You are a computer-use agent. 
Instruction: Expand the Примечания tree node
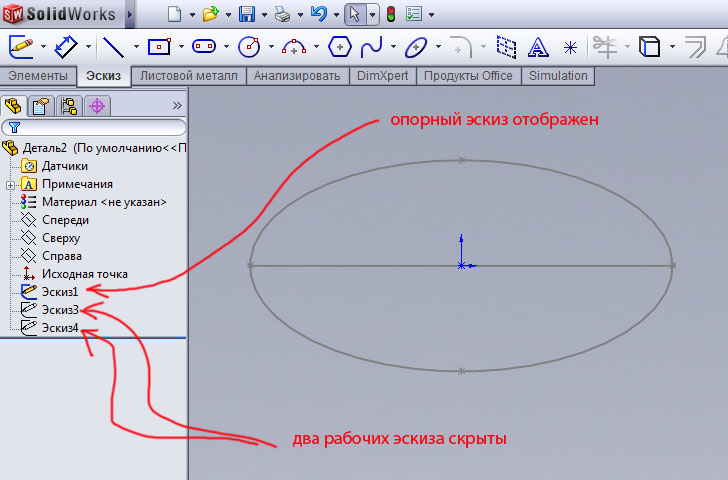(10, 184)
